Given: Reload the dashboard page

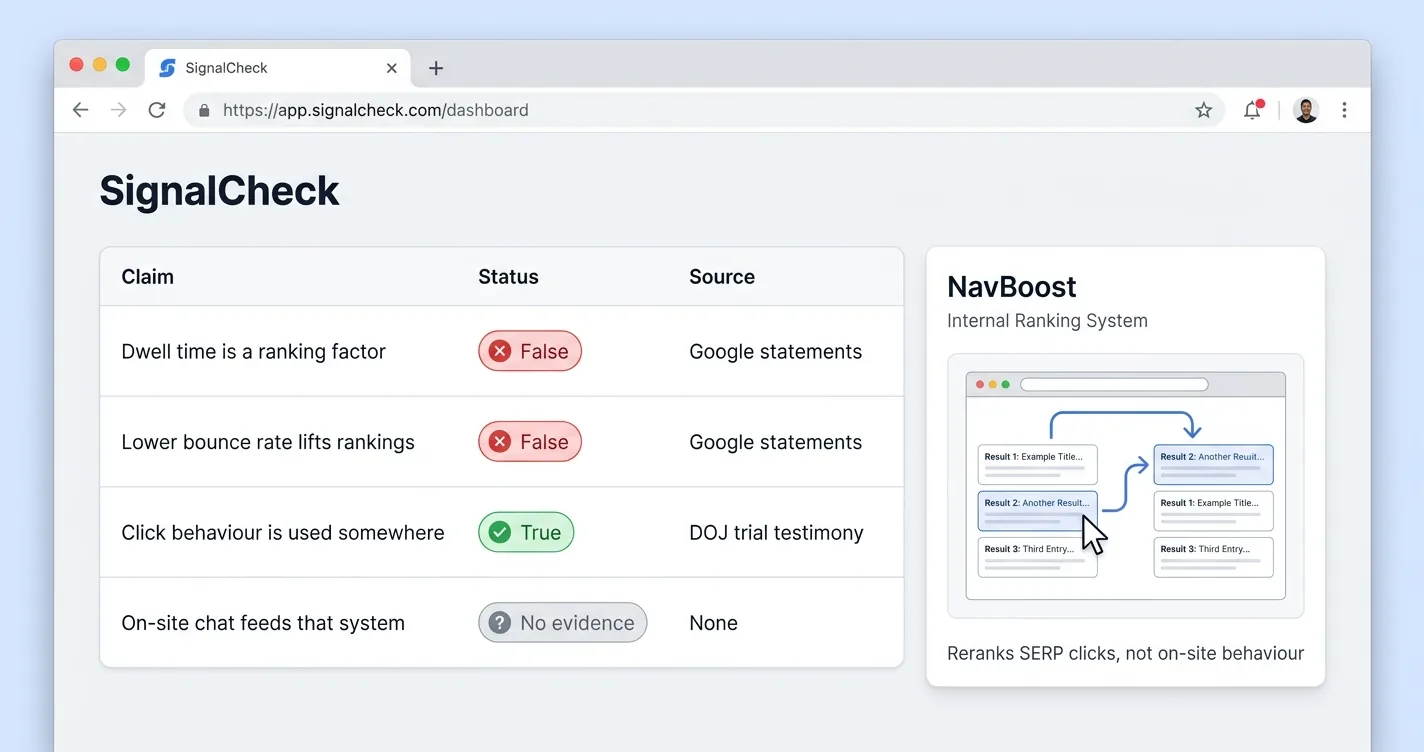Looking at the screenshot, I should 157,110.
